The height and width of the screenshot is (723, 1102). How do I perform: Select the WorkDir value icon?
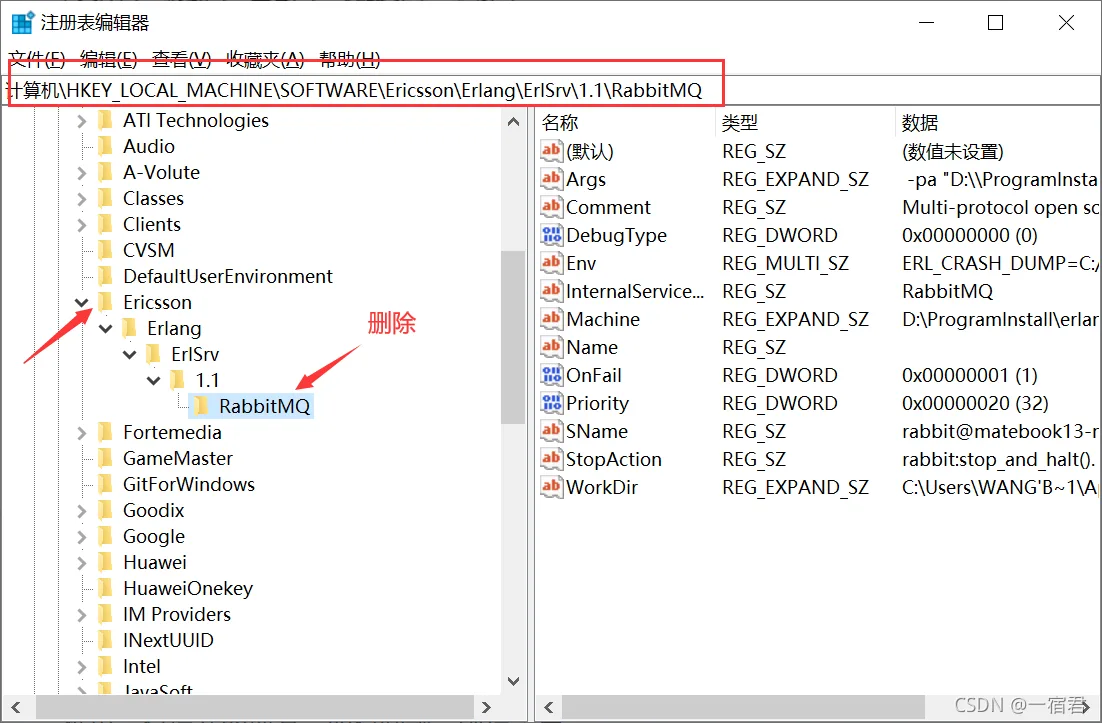[x=551, y=487]
